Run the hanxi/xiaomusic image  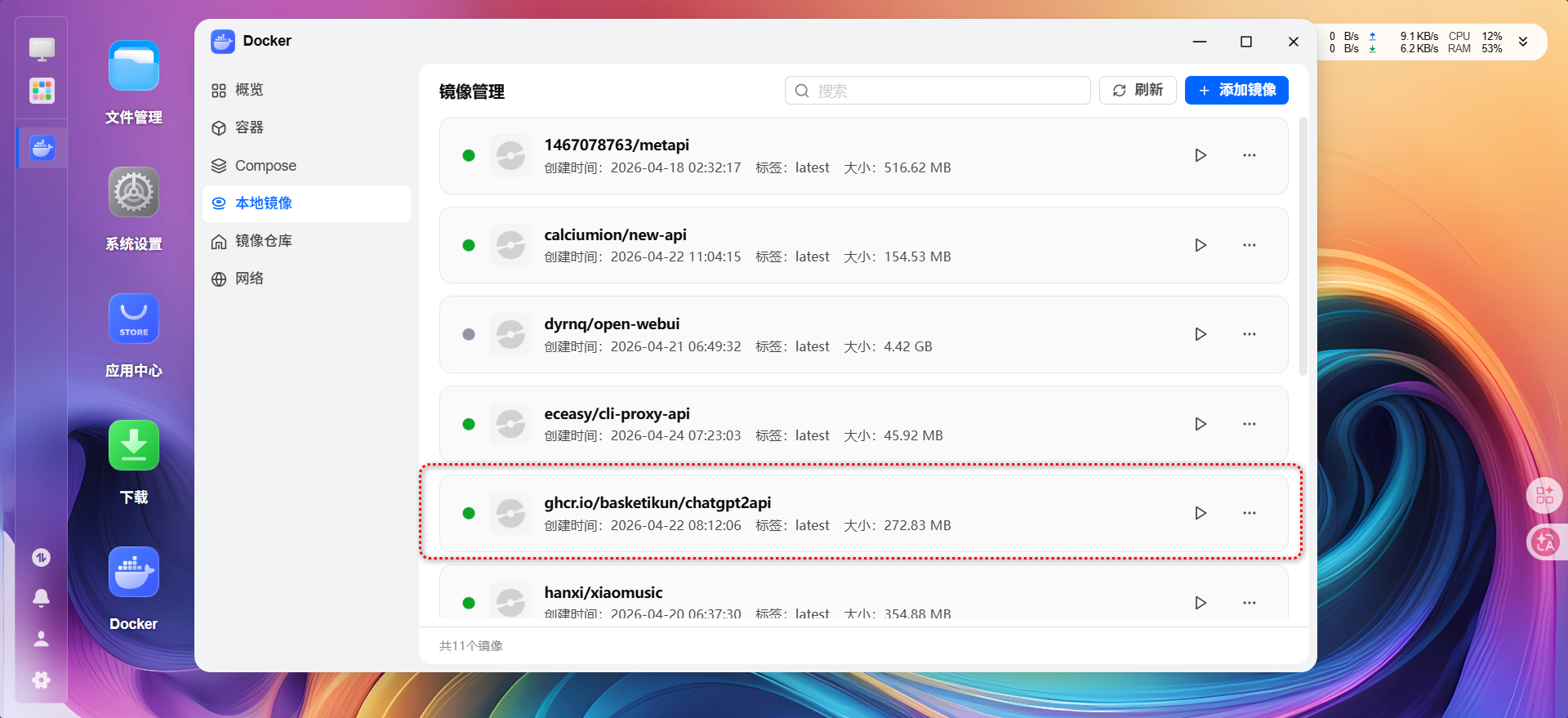point(1200,603)
